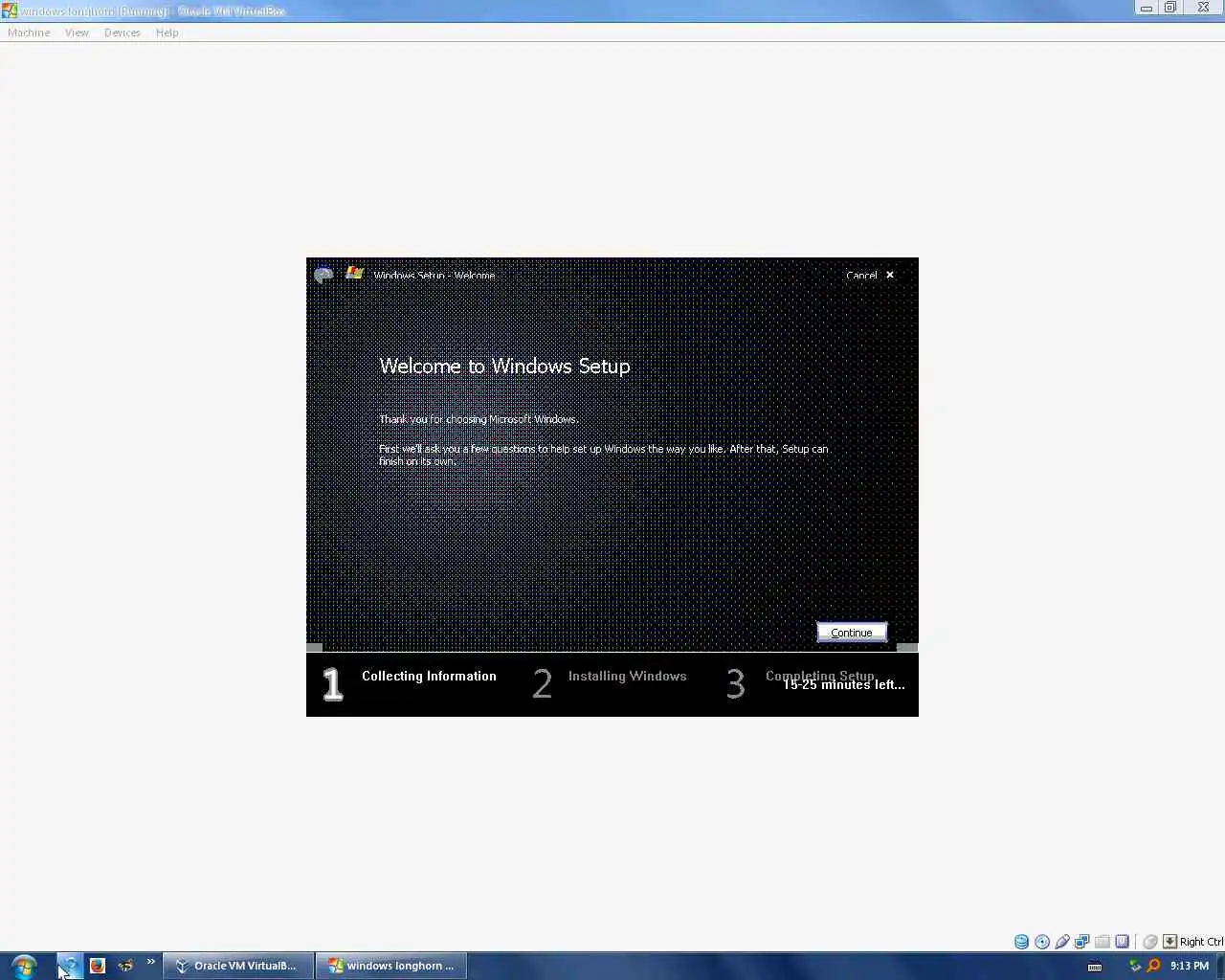The image size is (1225, 980).
Task: Open the Windows Start orb
Action: click(24, 966)
